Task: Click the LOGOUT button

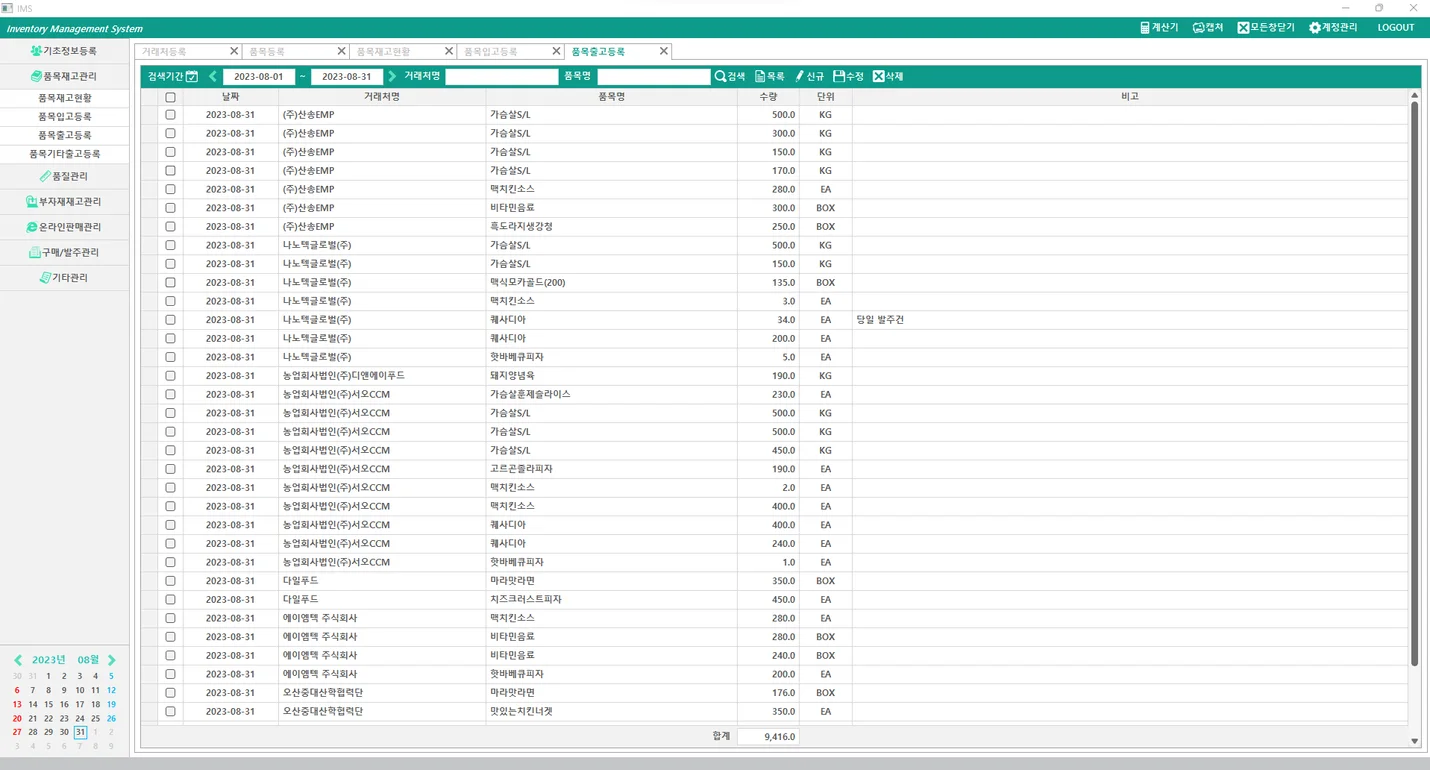Action: 1396,28
